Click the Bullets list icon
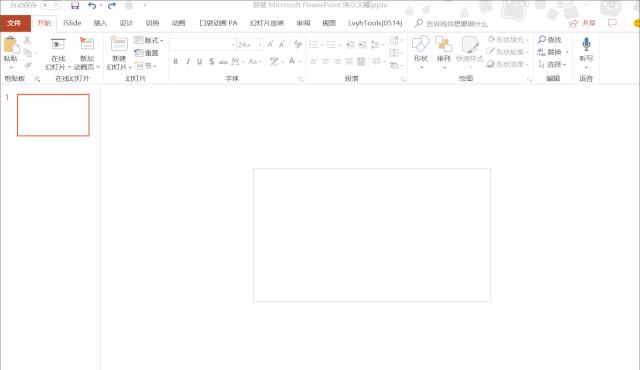This screenshot has height=370, width=640. tap(313, 44)
